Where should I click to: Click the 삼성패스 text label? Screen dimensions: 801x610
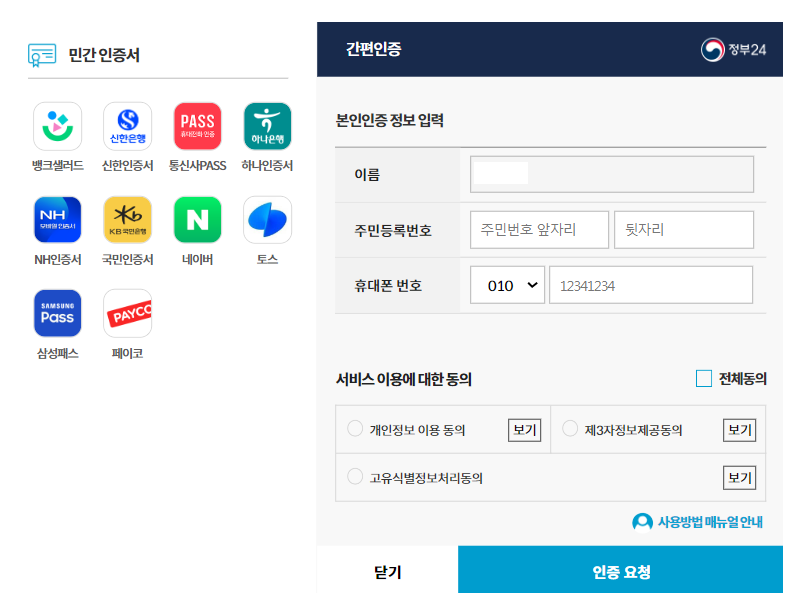click(58, 354)
